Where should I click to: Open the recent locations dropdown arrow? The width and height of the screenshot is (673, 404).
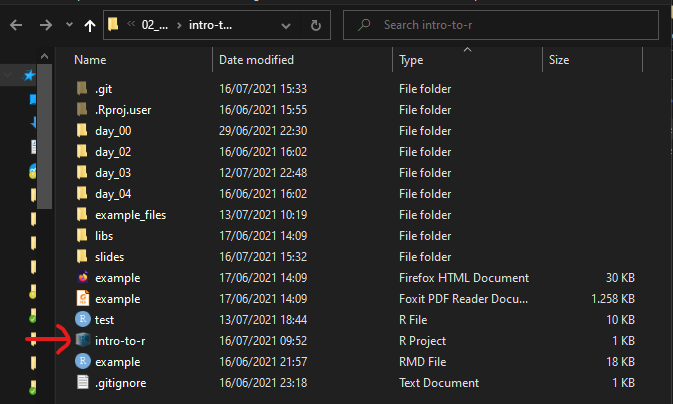[68, 24]
